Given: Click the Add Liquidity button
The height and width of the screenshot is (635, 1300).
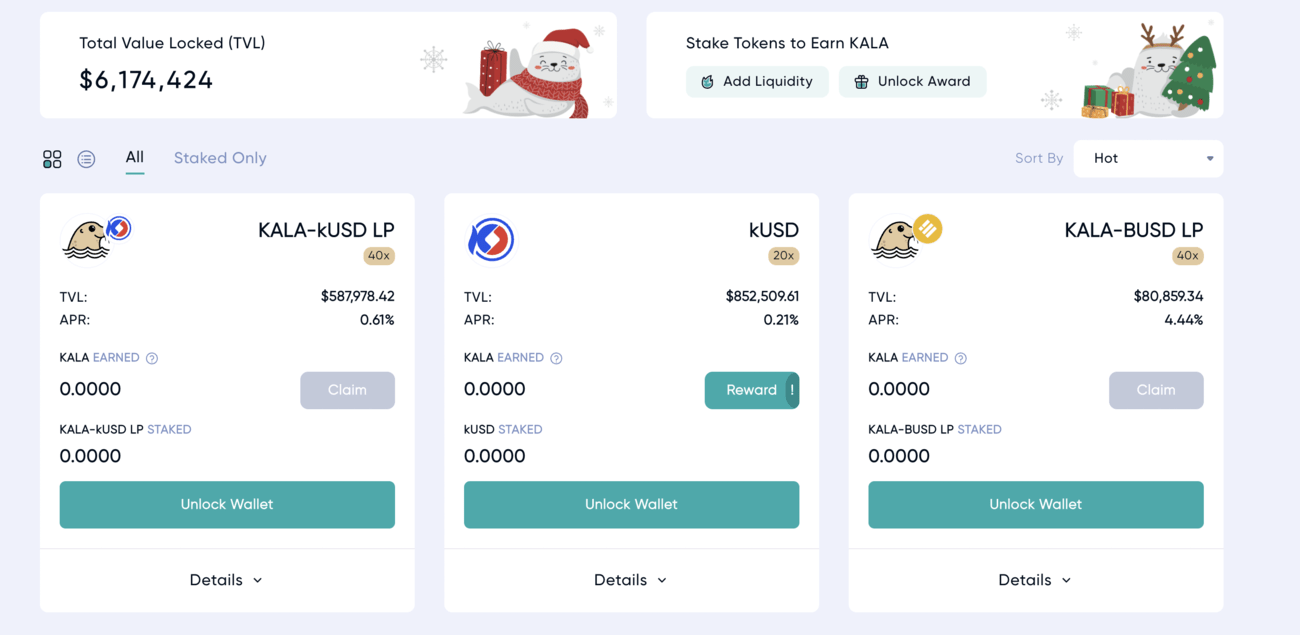Looking at the screenshot, I should point(757,82).
